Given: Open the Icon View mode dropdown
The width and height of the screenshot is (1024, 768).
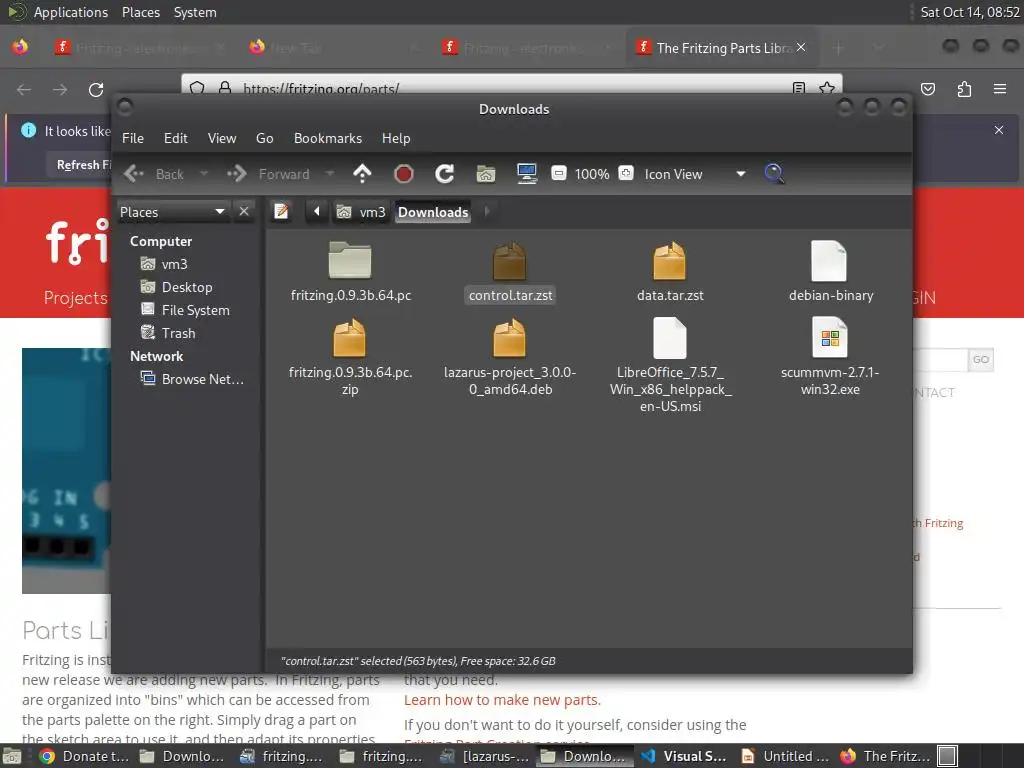Looking at the screenshot, I should click(x=695, y=174).
